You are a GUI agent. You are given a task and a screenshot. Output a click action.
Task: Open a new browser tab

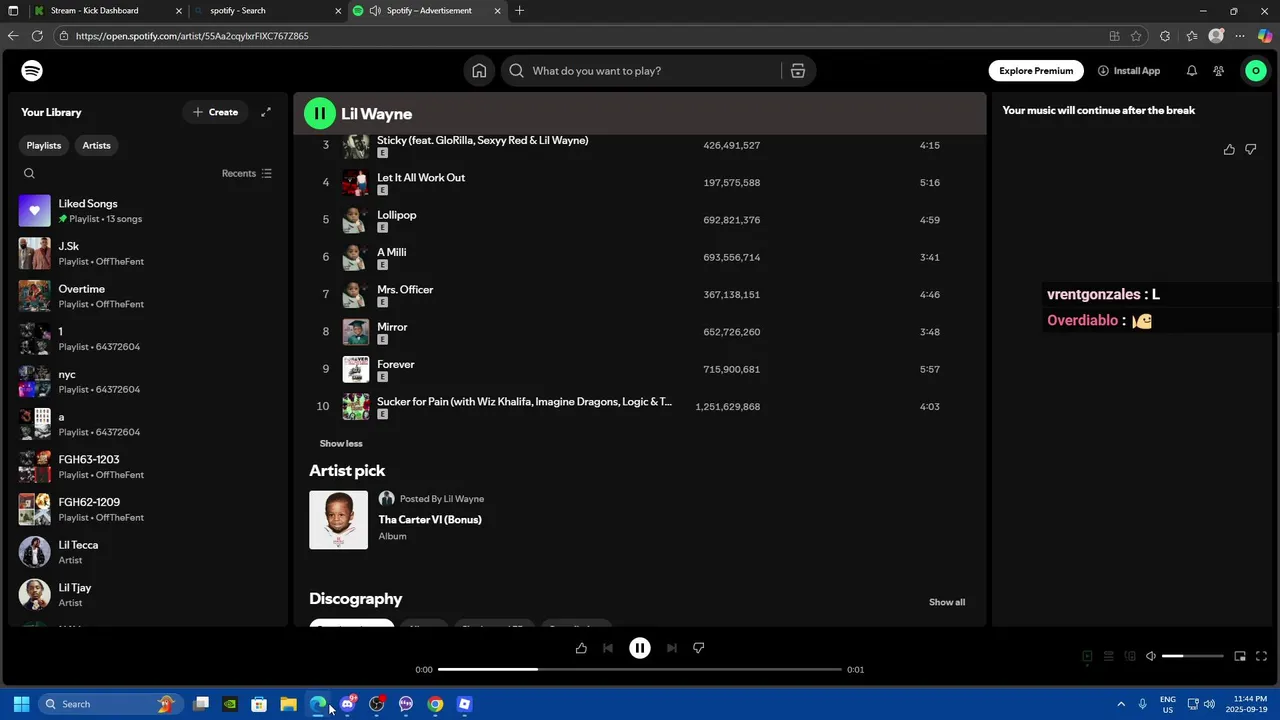(x=519, y=11)
